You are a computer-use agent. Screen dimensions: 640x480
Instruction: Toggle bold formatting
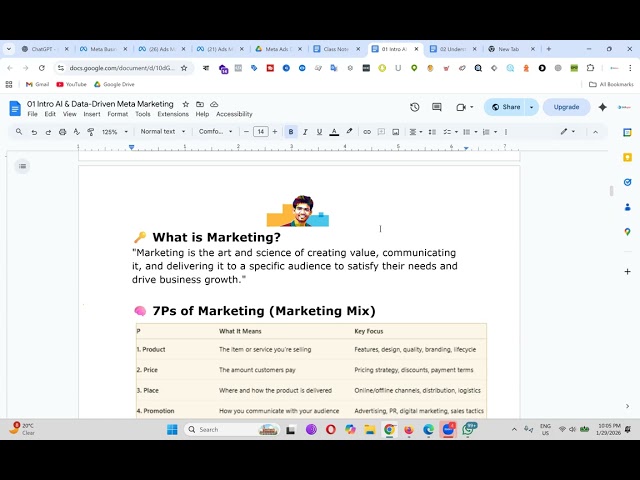click(291, 131)
